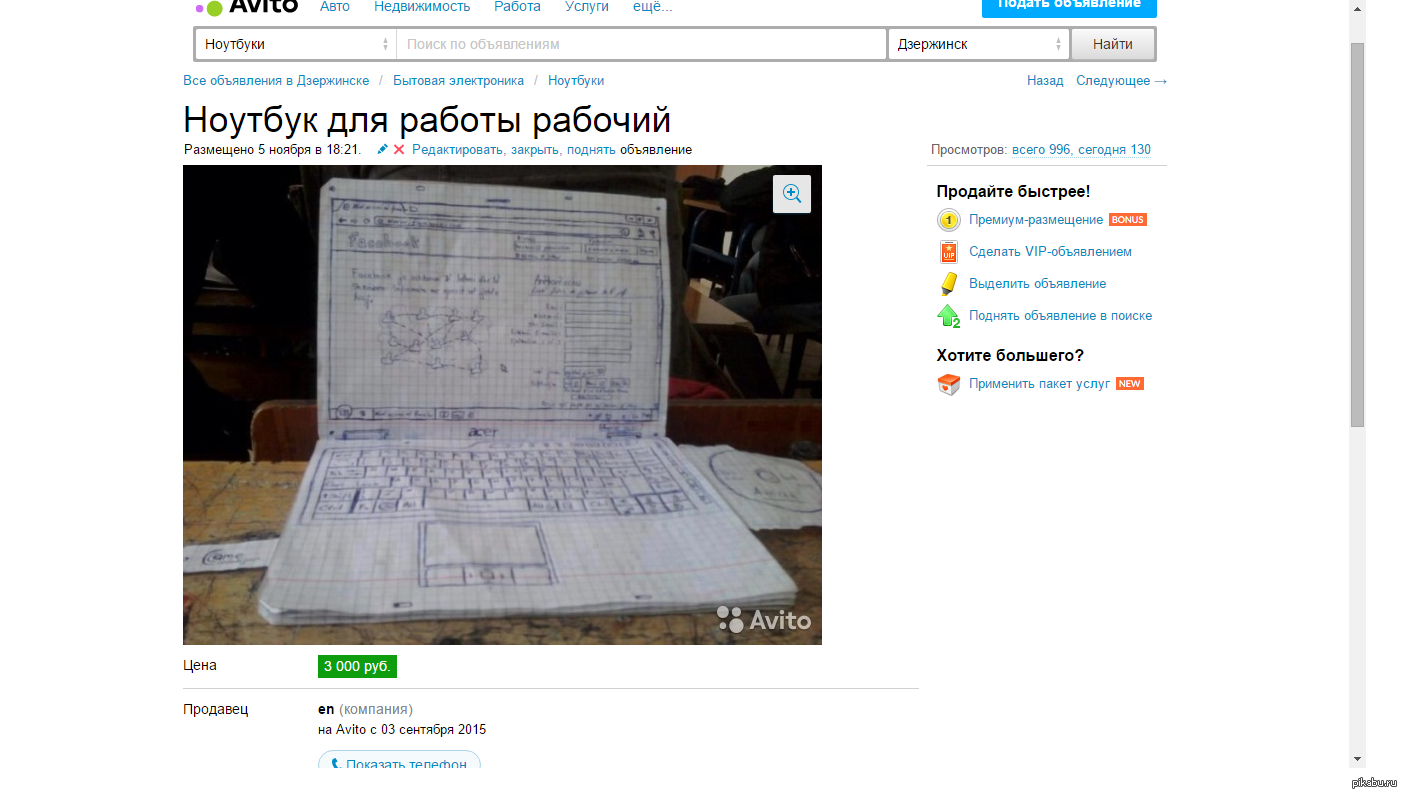
Task: Follow the Следующее → link
Action: tap(1121, 80)
